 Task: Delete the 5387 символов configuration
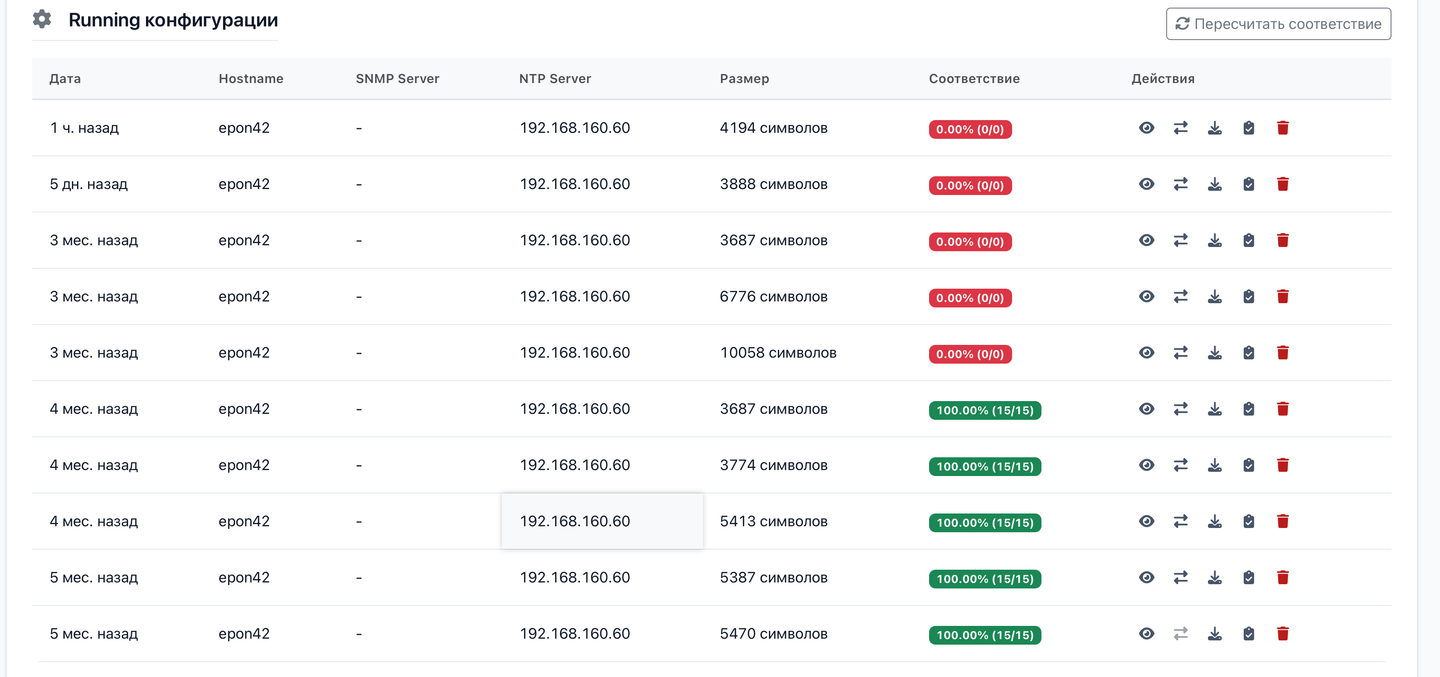(x=1283, y=577)
